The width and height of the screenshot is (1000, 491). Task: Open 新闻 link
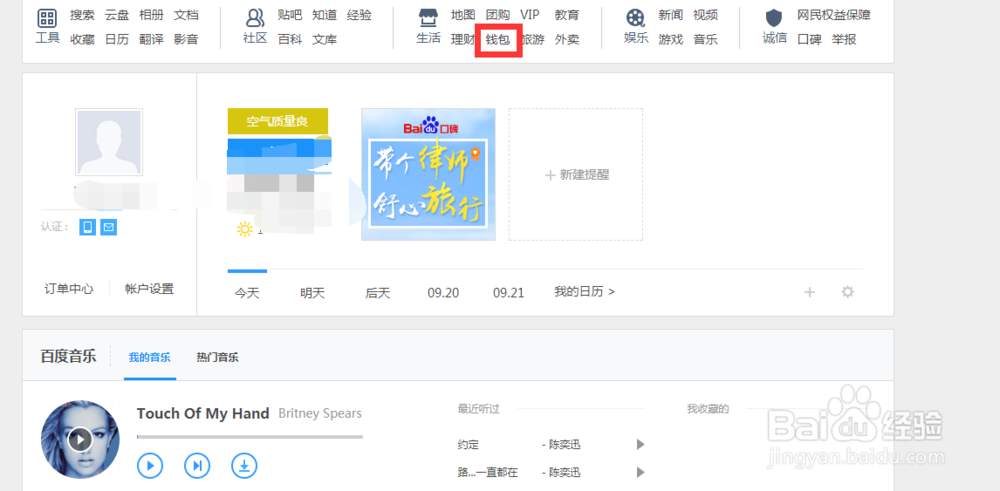(x=671, y=15)
